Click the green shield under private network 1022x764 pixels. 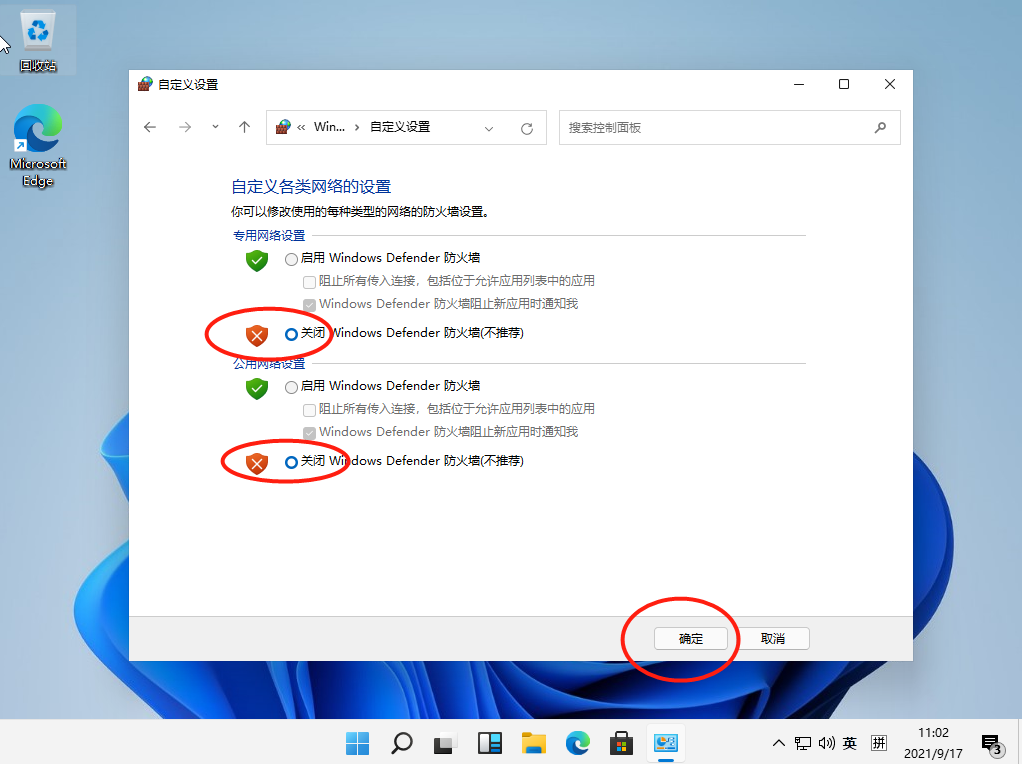257,261
